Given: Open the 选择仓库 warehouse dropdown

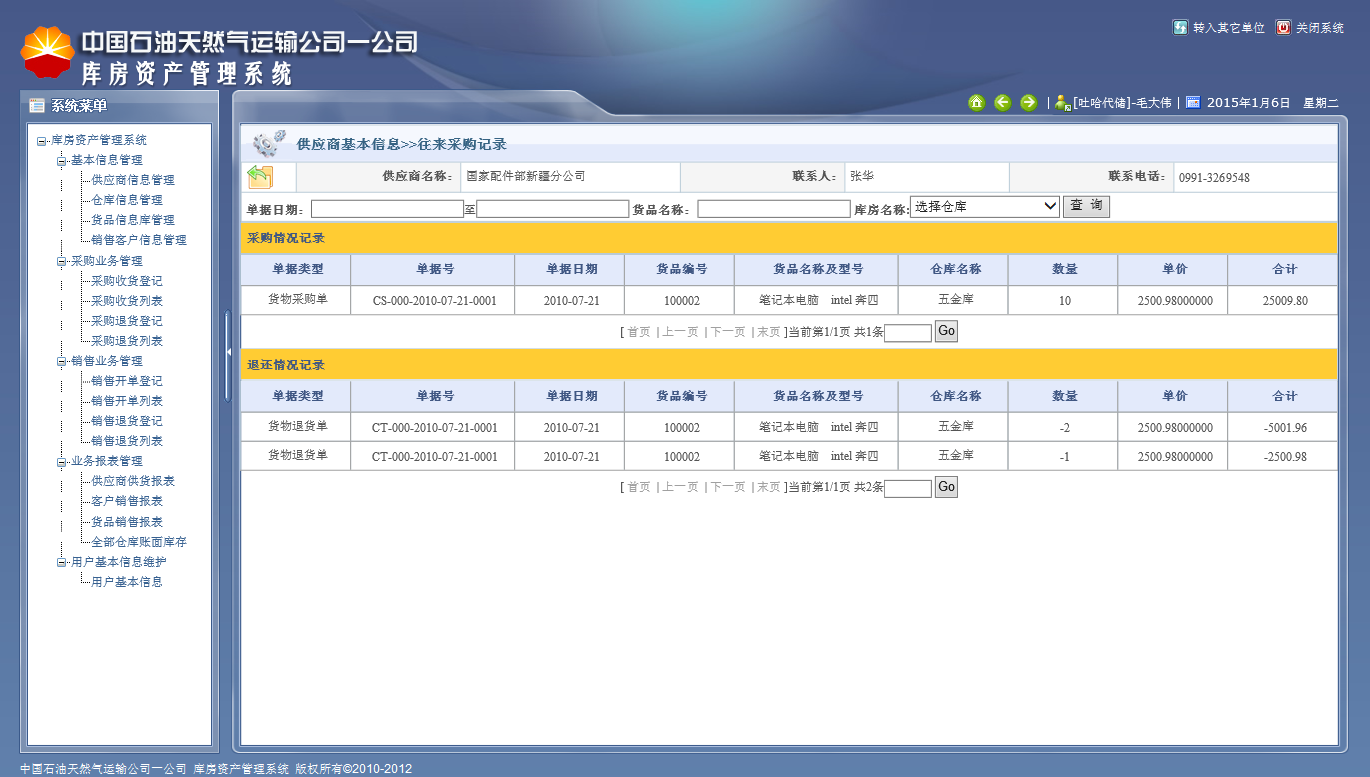Looking at the screenshot, I should click(984, 207).
